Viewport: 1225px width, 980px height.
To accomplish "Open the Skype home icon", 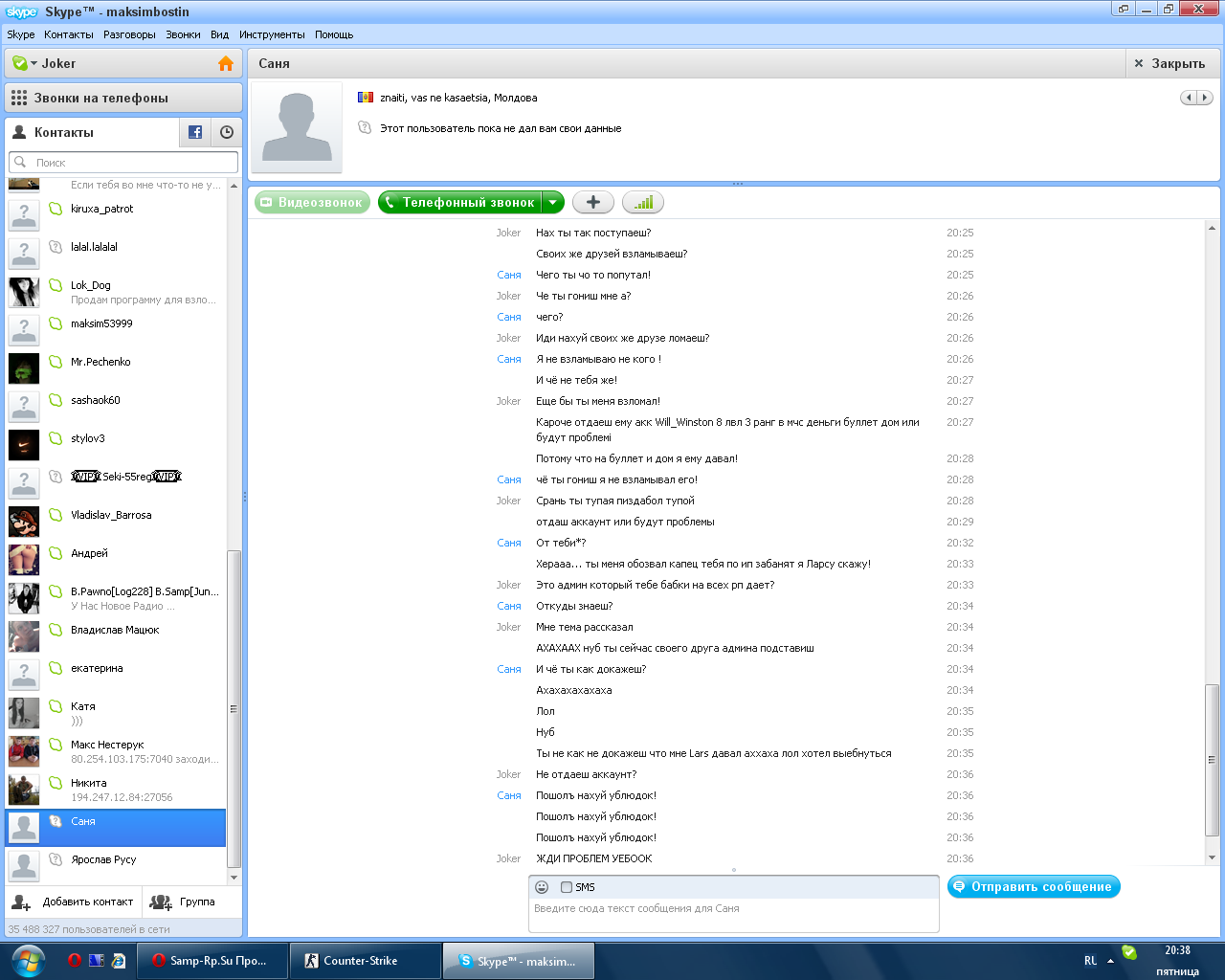I will [x=226, y=63].
